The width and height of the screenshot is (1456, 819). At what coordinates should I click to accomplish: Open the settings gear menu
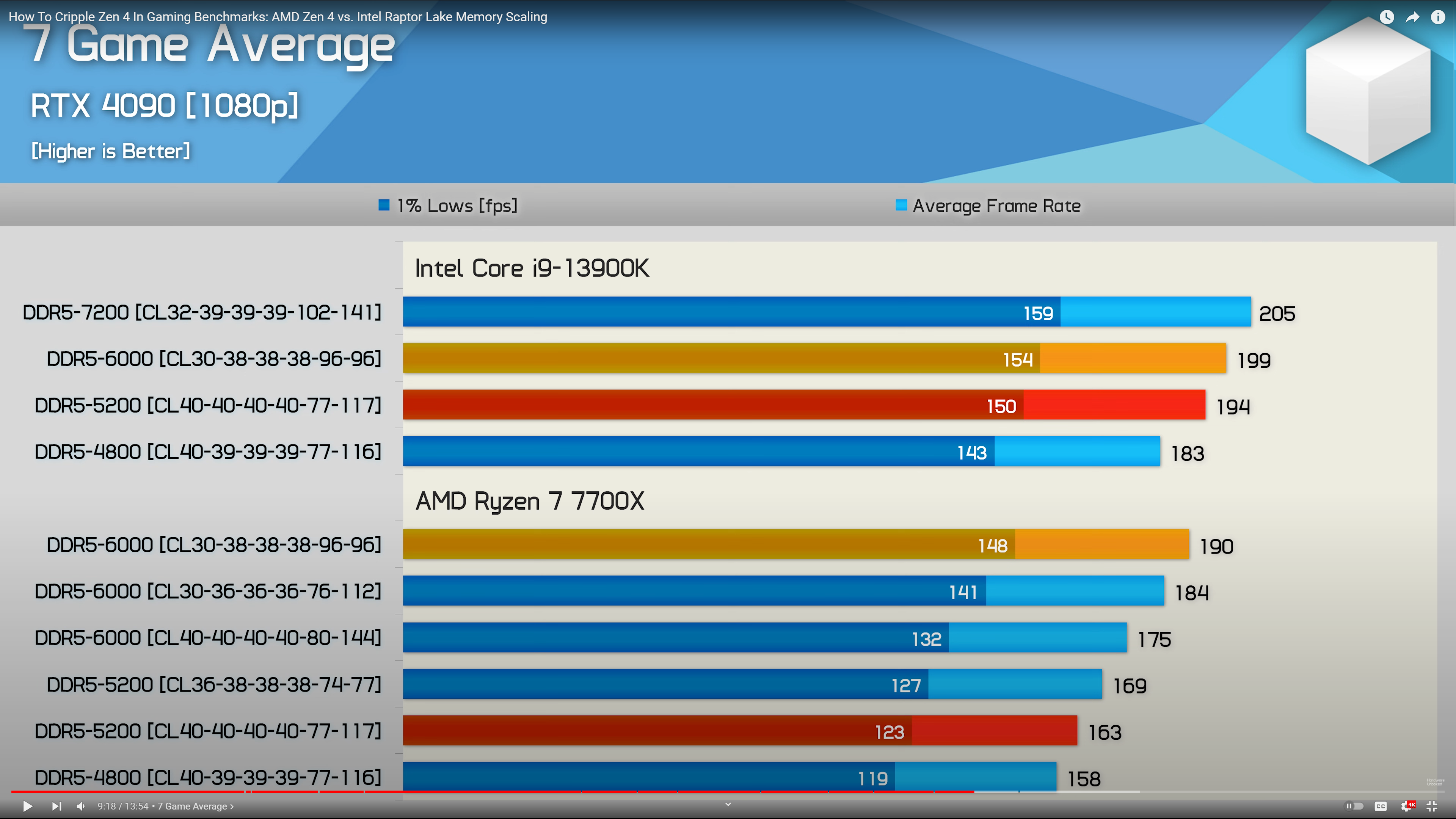click(1407, 806)
